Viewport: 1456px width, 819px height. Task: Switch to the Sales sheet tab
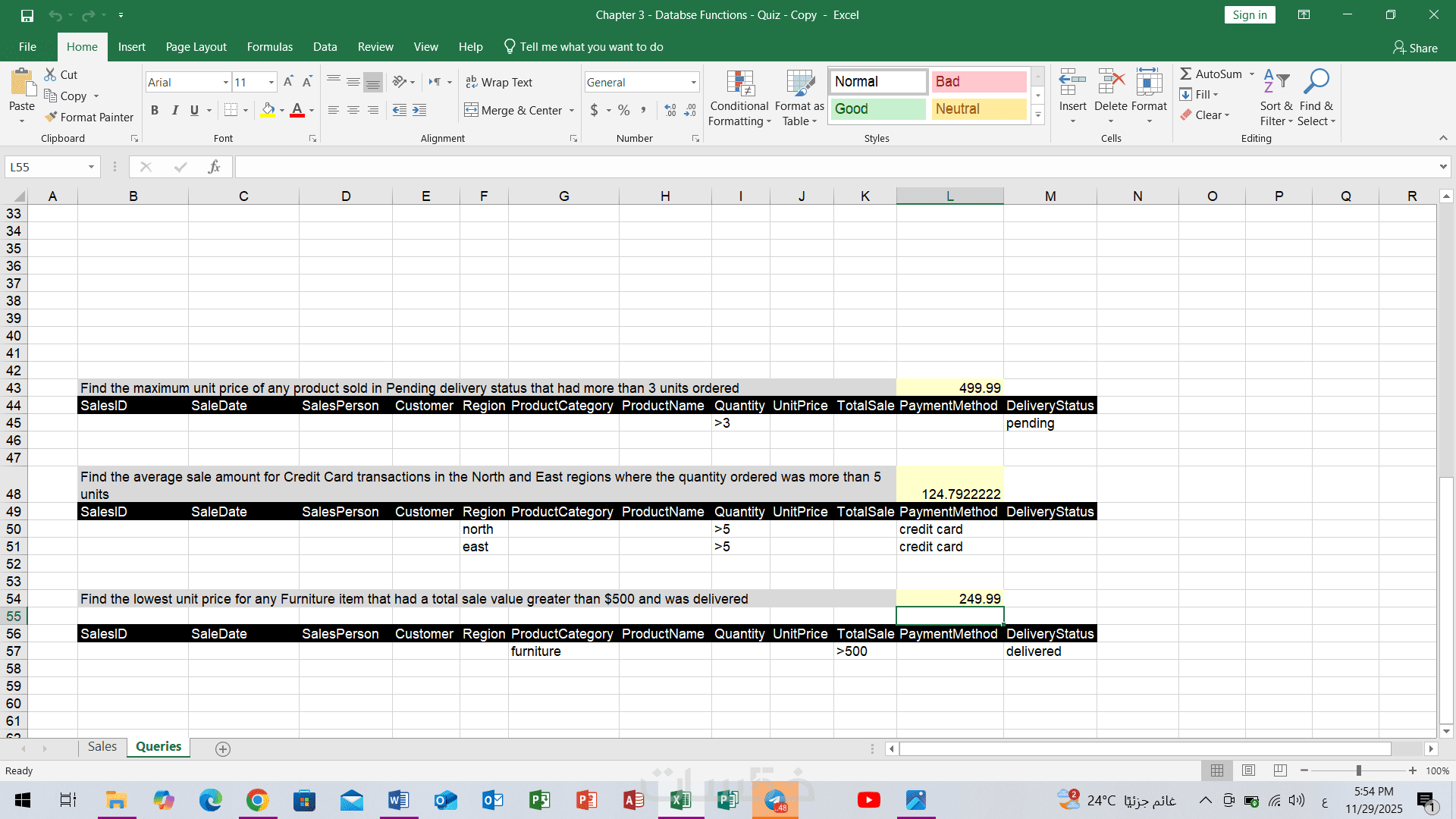102,746
